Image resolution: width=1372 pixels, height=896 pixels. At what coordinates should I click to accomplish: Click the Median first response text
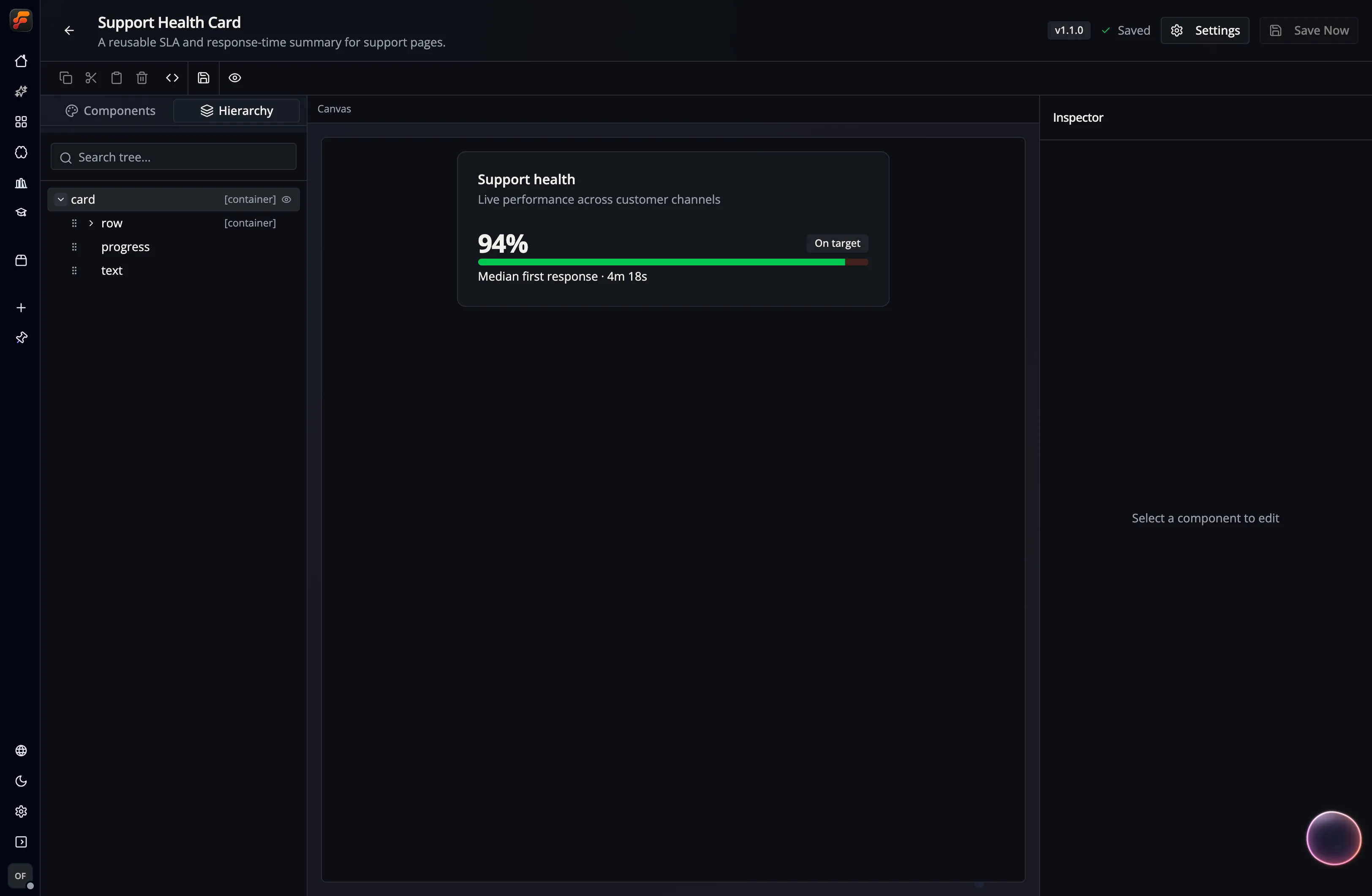click(562, 276)
